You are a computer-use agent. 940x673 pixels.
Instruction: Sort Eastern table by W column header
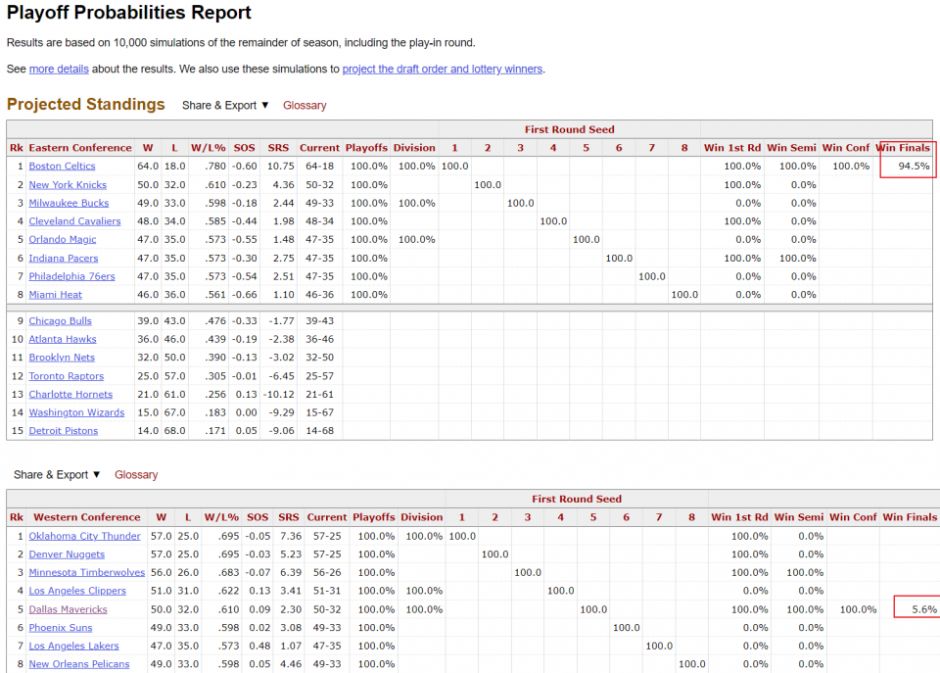tap(147, 148)
